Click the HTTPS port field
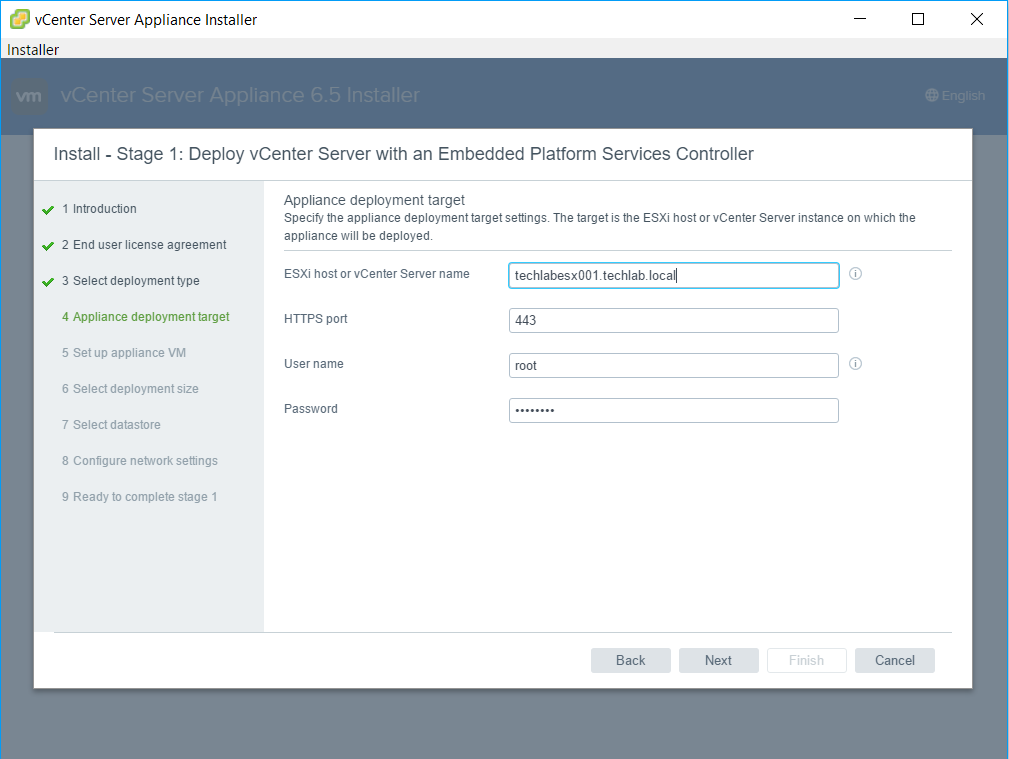Viewport: 1009px width, 759px height. tap(674, 321)
